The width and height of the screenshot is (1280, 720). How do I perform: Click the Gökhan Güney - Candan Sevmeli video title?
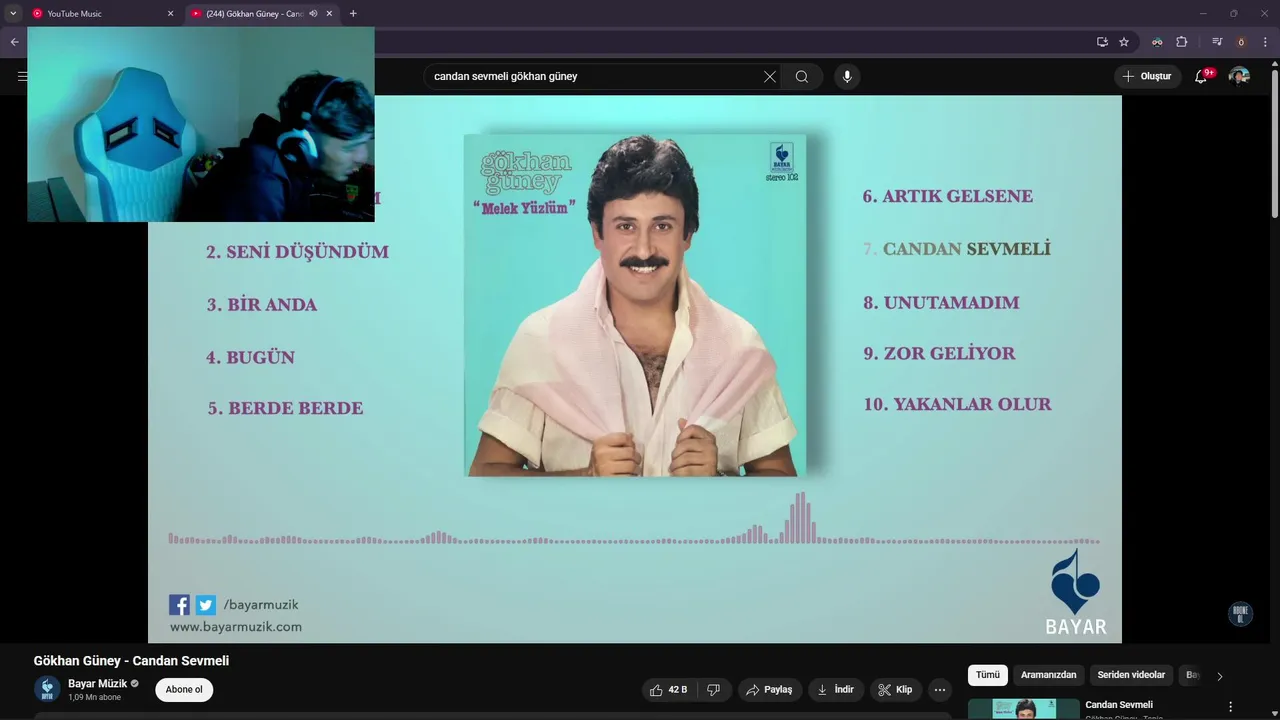(x=131, y=661)
